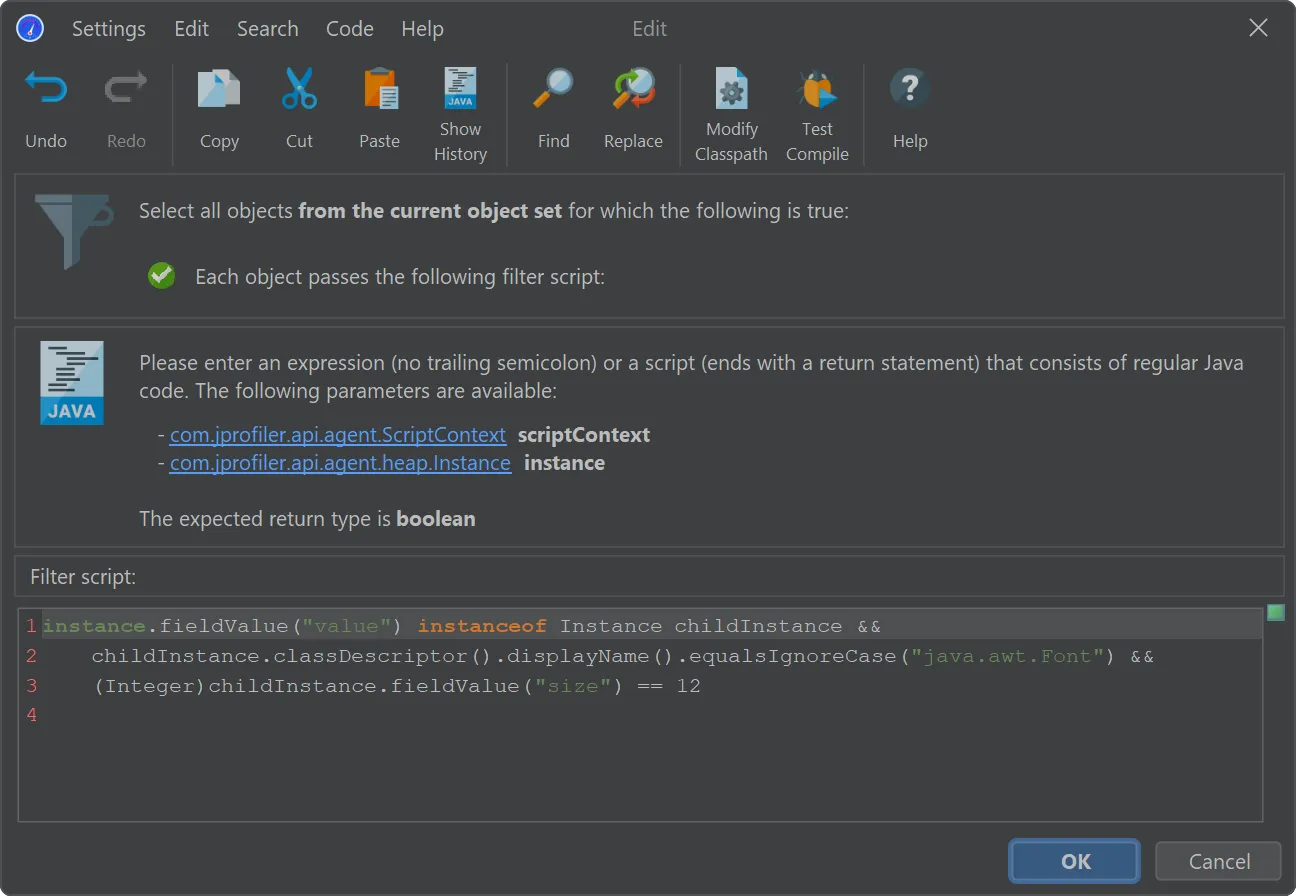The width and height of the screenshot is (1296, 896).
Task: Click the Replace toolbar icon
Action: click(634, 90)
